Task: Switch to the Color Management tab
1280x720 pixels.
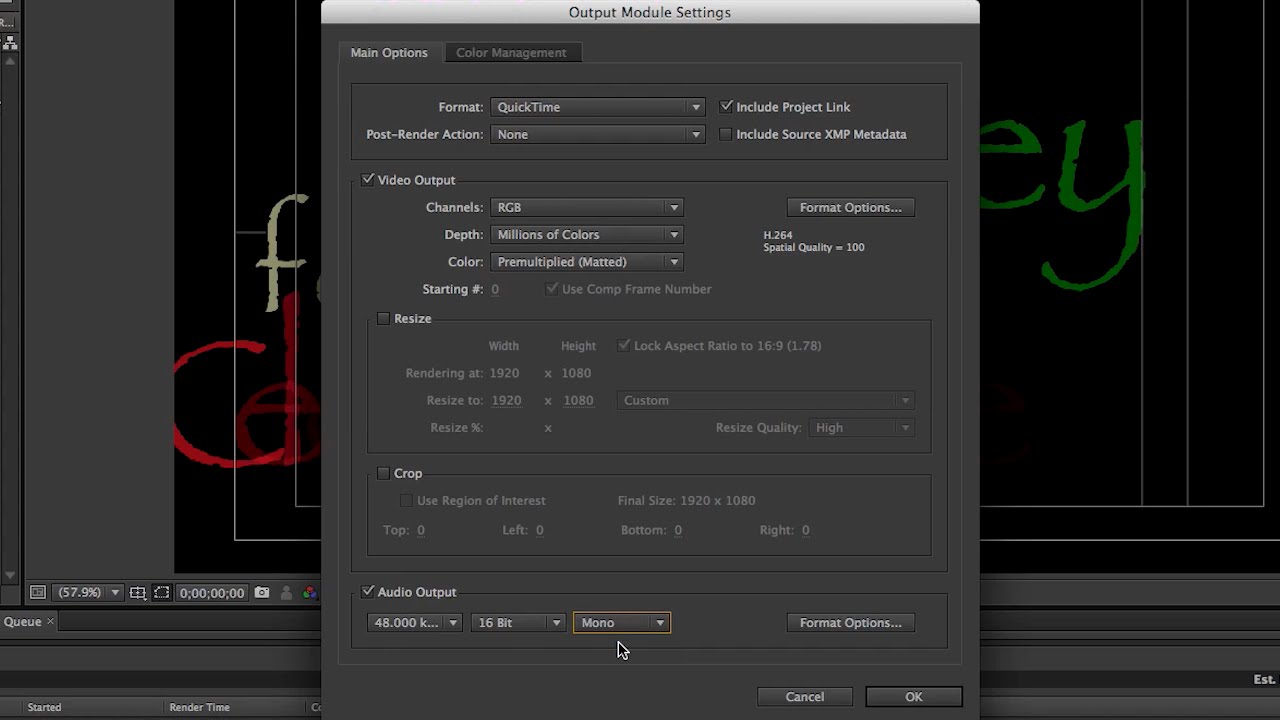Action: click(511, 53)
